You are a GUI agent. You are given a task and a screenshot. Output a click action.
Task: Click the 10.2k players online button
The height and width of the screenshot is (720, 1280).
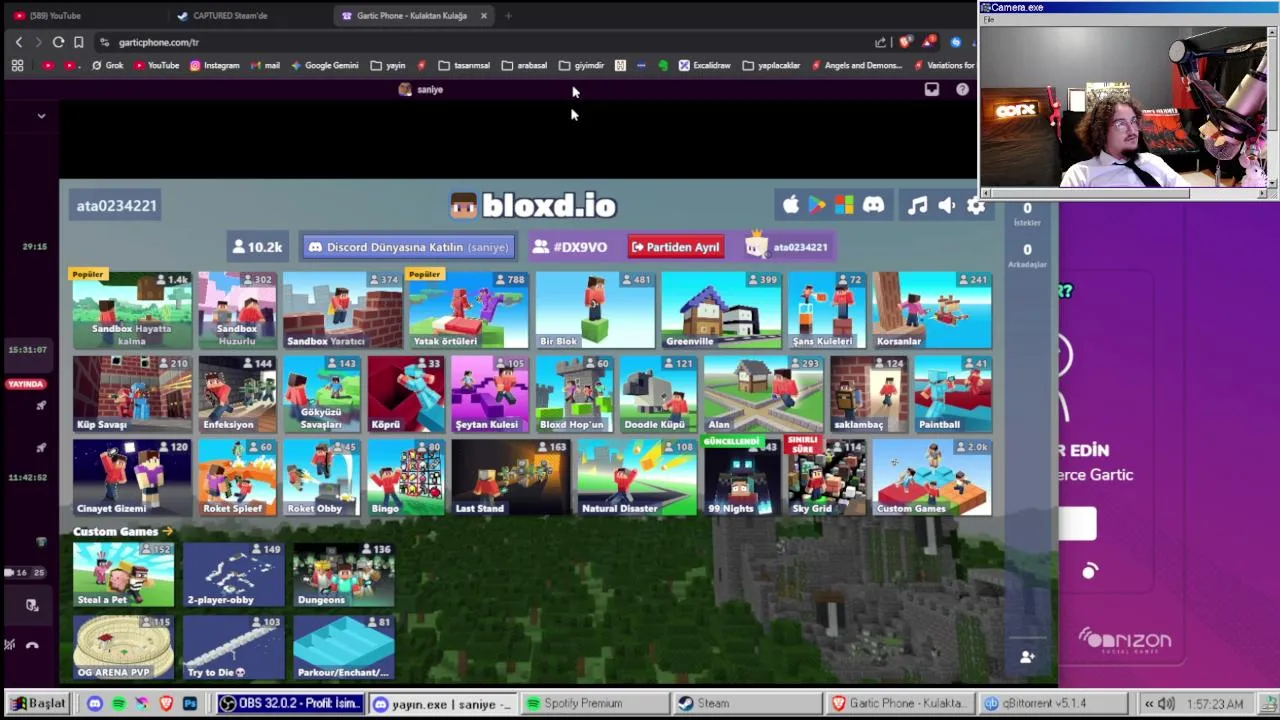(258, 247)
